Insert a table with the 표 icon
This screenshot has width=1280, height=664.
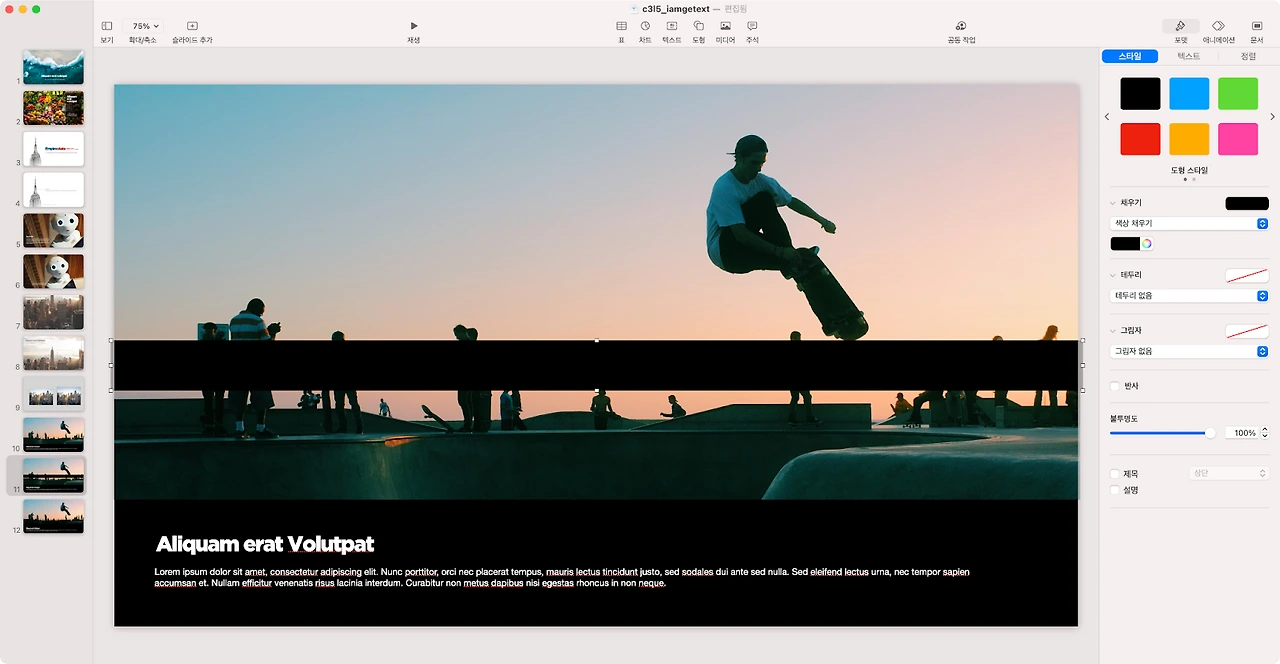pyautogui.click(x=621, y=26)
